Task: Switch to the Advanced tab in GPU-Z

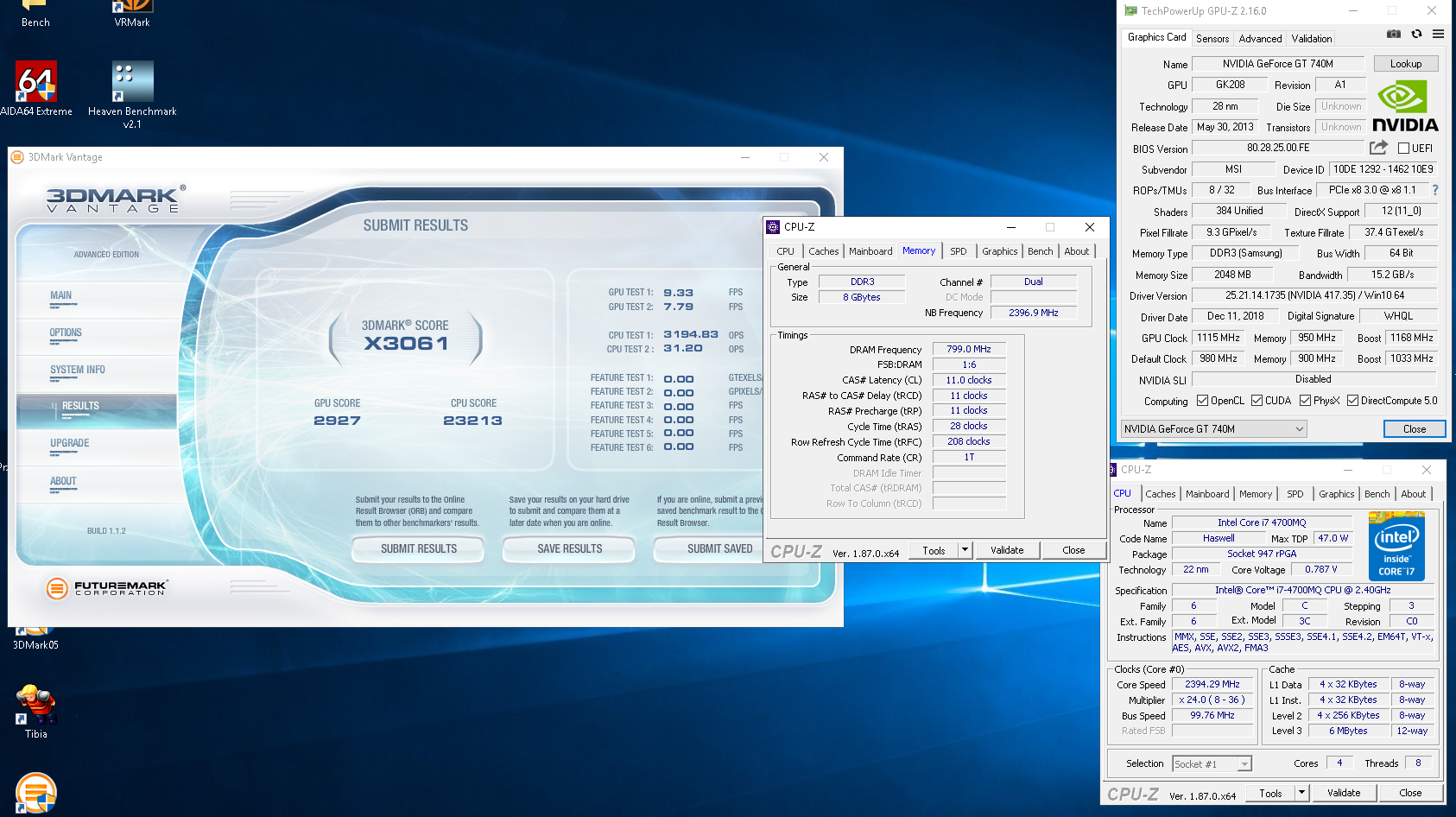Action: 1260,39
